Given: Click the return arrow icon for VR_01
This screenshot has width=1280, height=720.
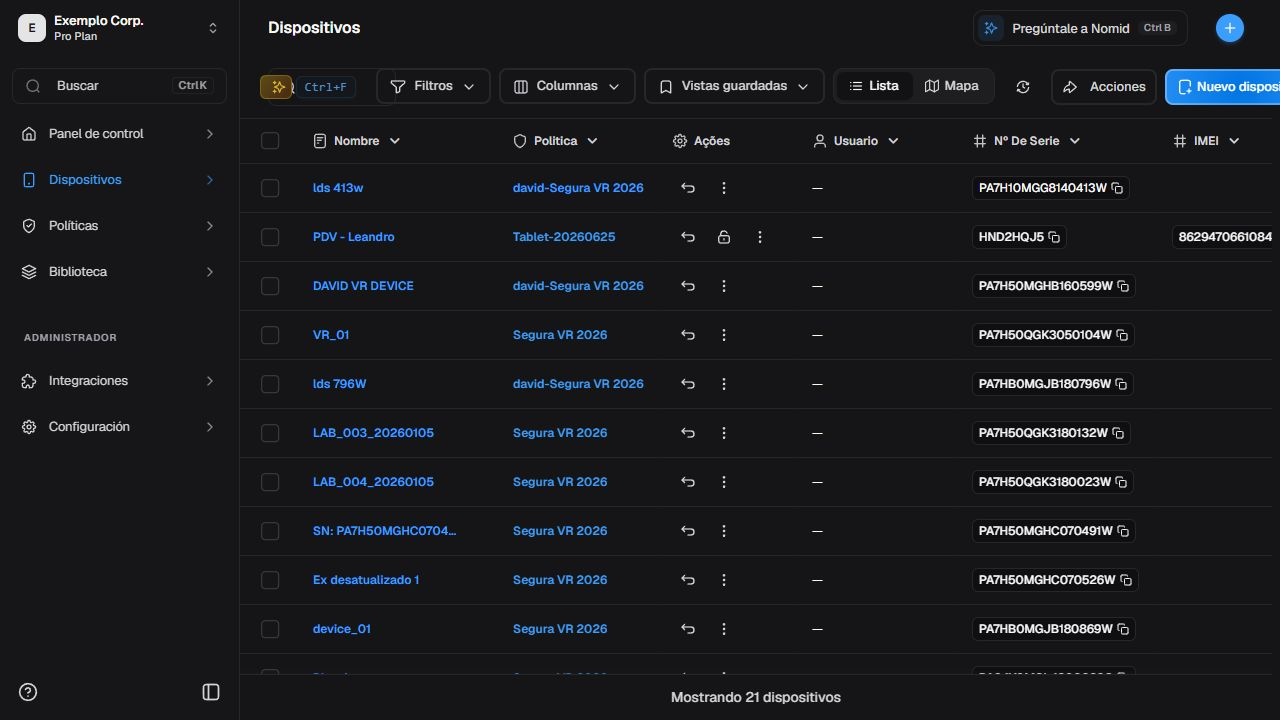Looking at the screenshot, I should (688, 335).
